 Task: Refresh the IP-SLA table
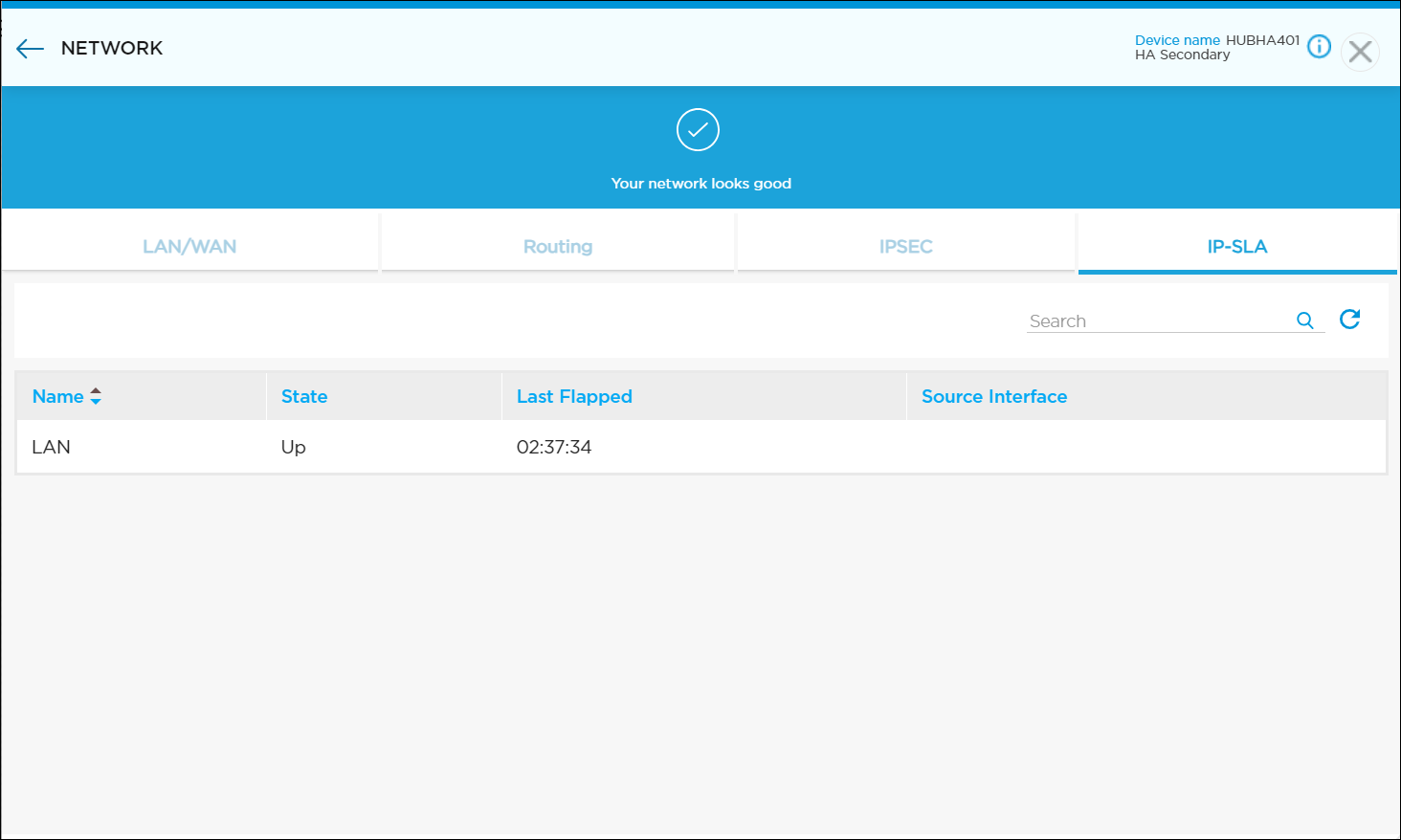1349,320
